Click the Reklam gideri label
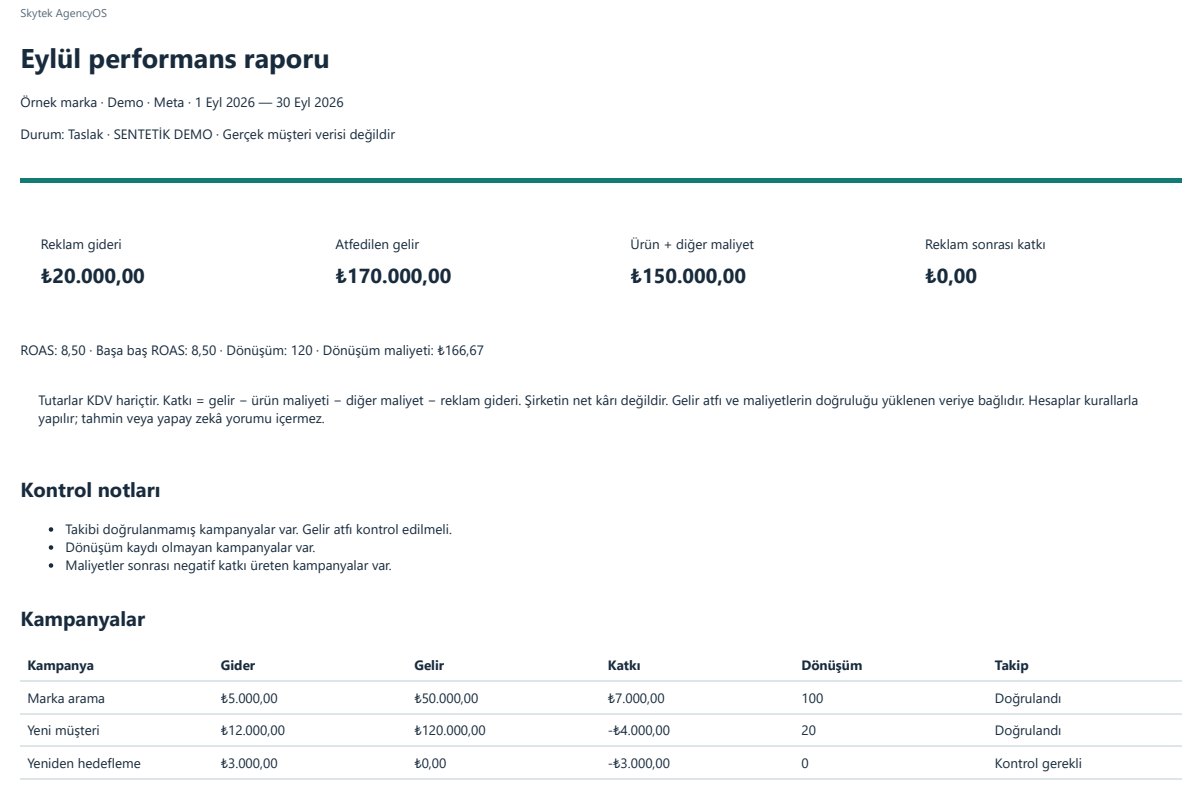 point(82,244)
